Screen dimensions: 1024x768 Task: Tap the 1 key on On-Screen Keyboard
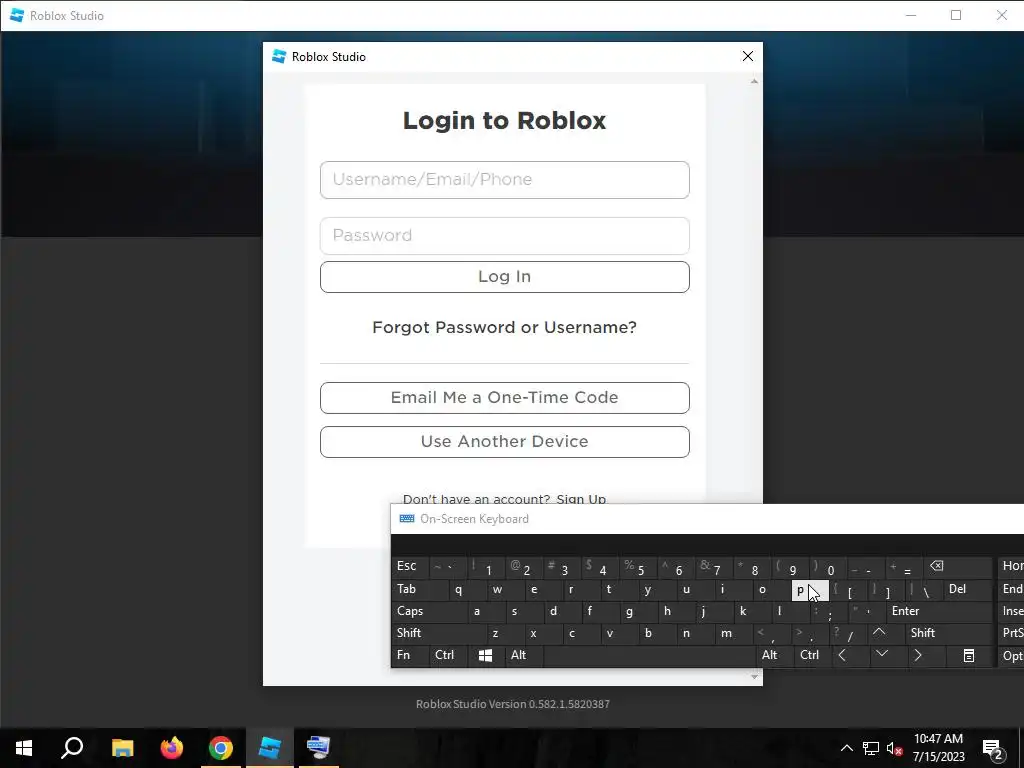[485, 566]
